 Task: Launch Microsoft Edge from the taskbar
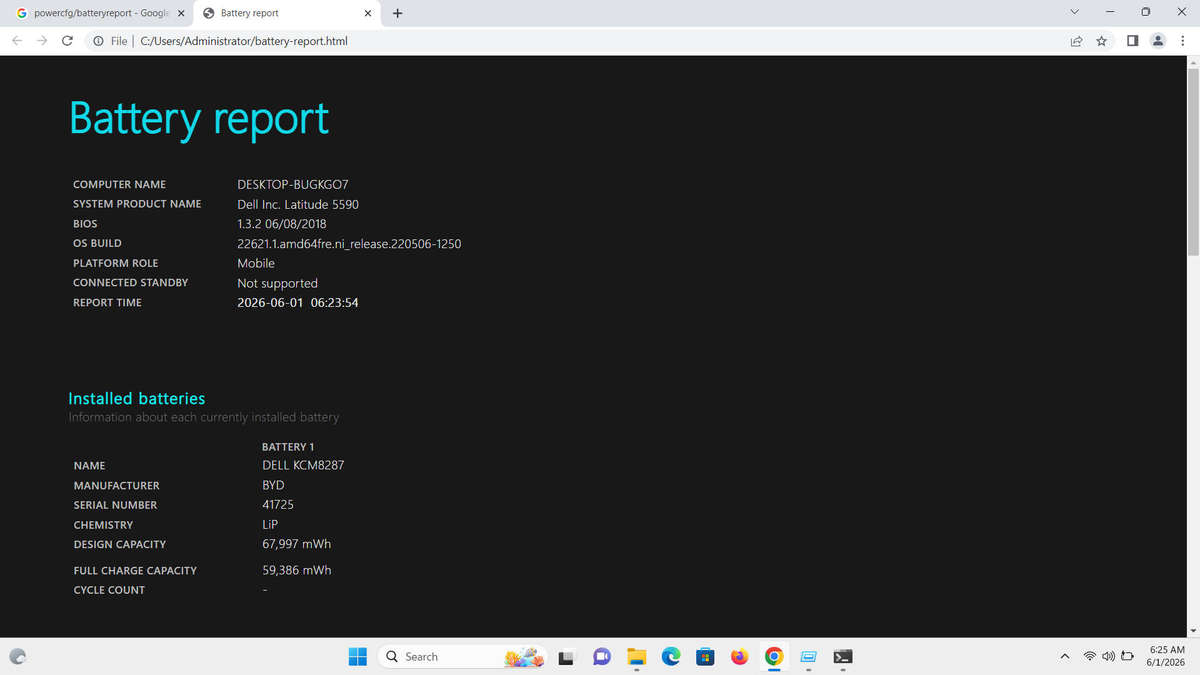(671, 657)
